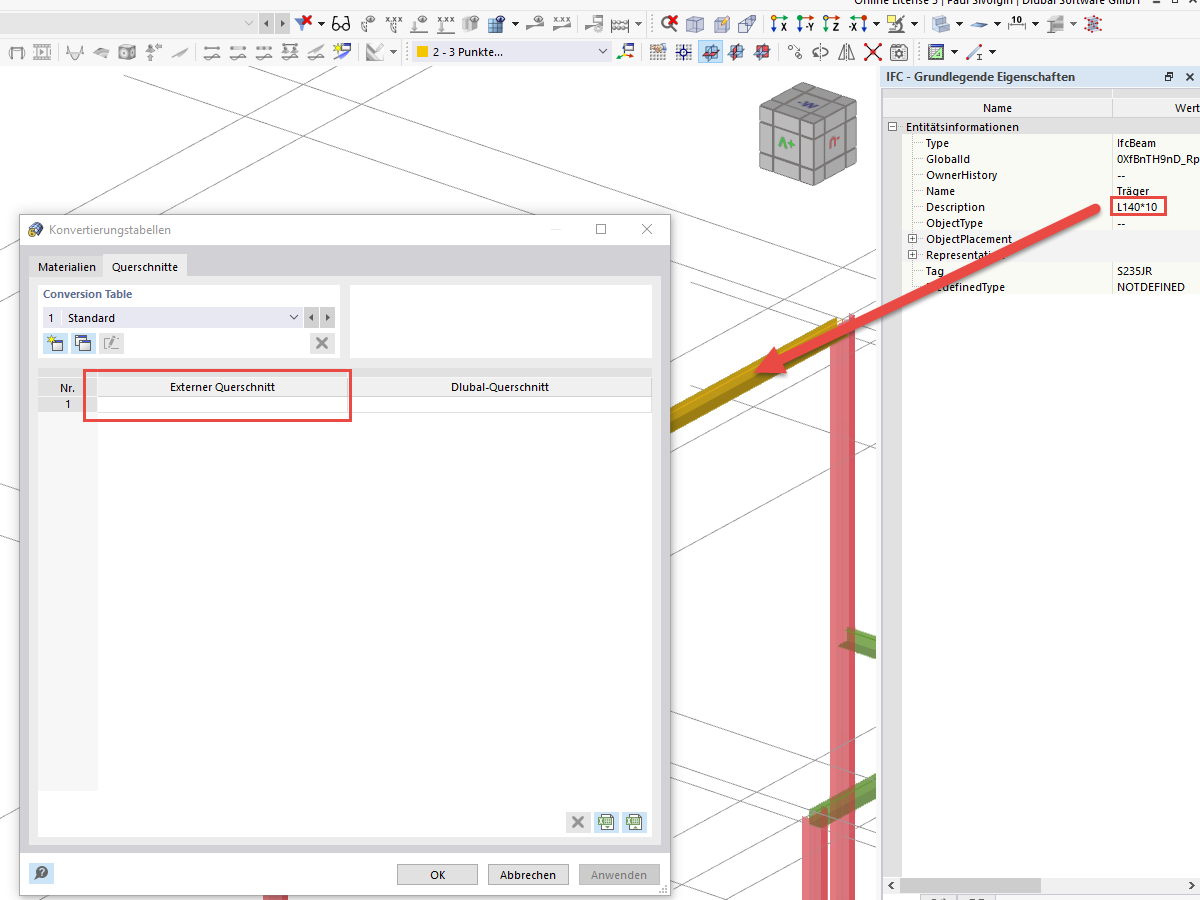Click the help icon in dialog corner

[41, 873]
